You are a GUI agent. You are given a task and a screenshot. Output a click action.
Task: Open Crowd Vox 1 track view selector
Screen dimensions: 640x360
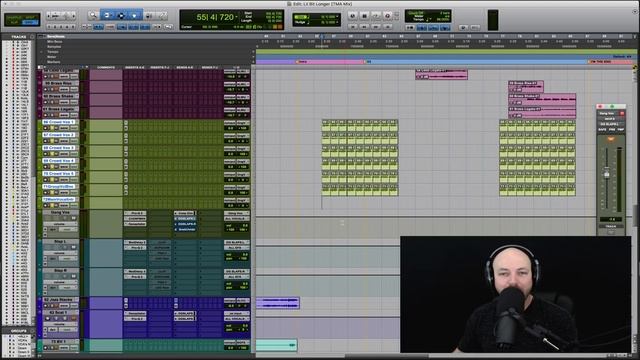click(64, 128)
